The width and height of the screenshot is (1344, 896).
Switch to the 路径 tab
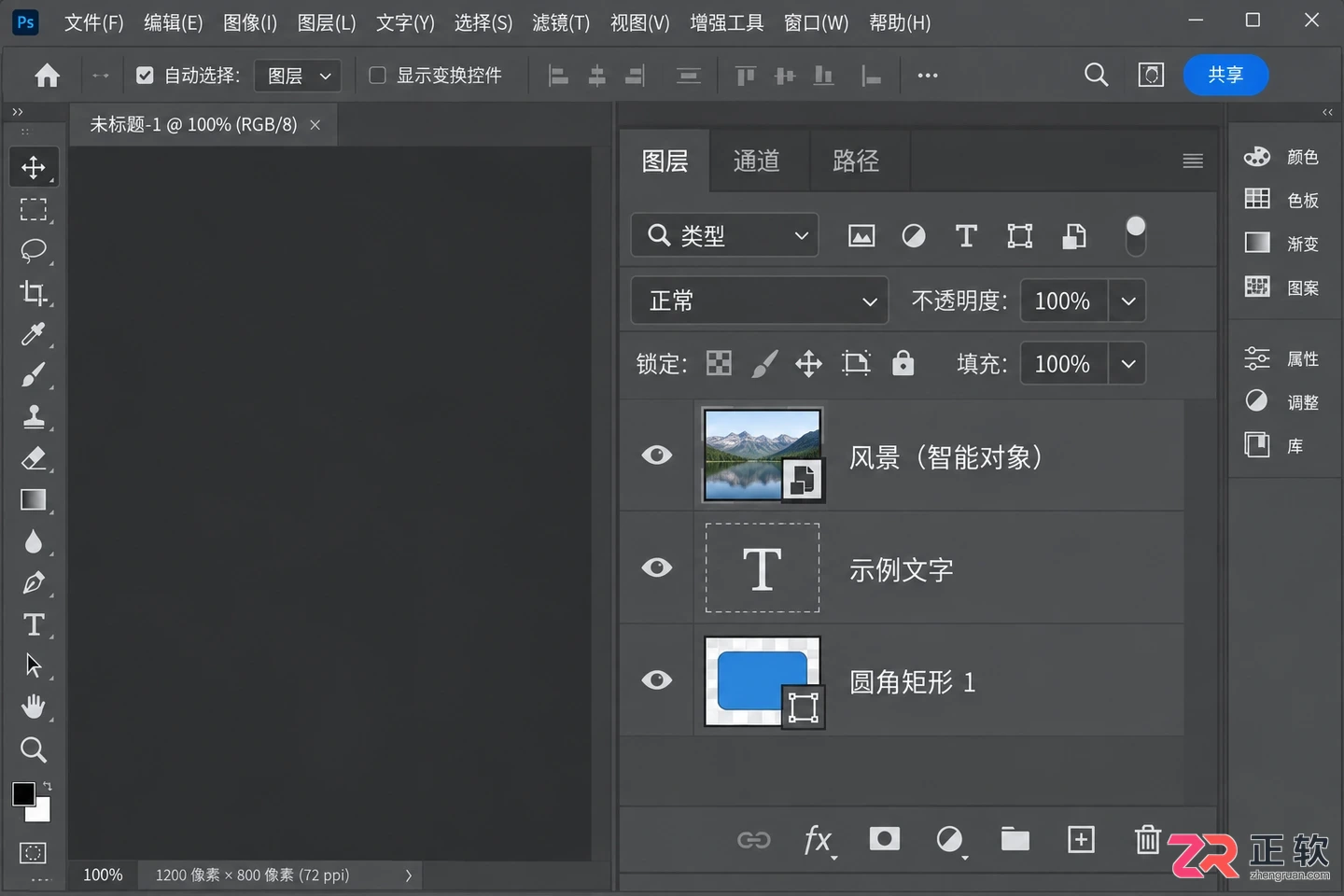point(856,161)
